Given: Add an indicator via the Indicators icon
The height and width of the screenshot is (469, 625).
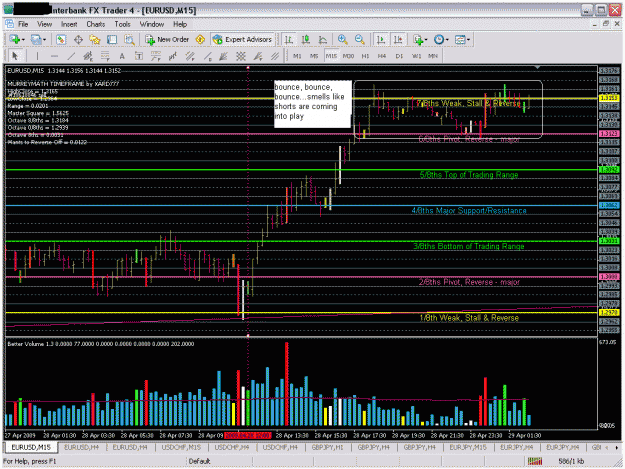Looking at the screenshot, I should click(x=418, y=39).
